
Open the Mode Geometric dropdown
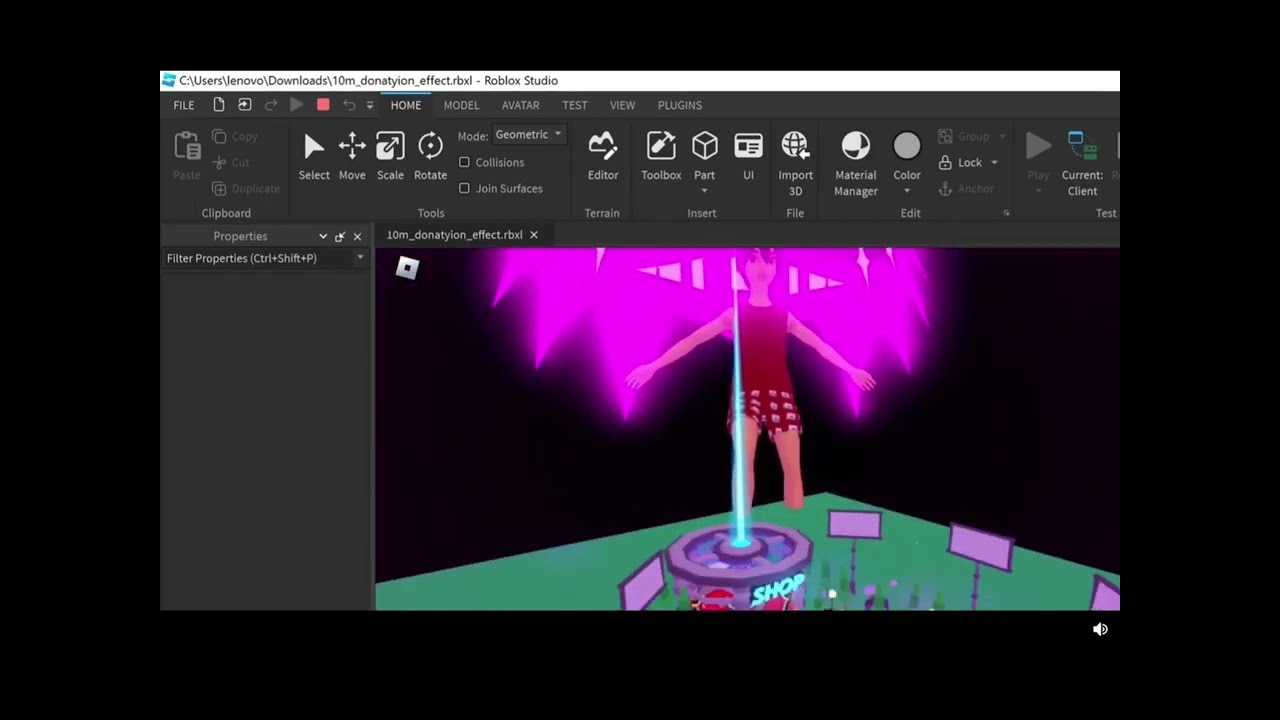click(x=529, y=135)
